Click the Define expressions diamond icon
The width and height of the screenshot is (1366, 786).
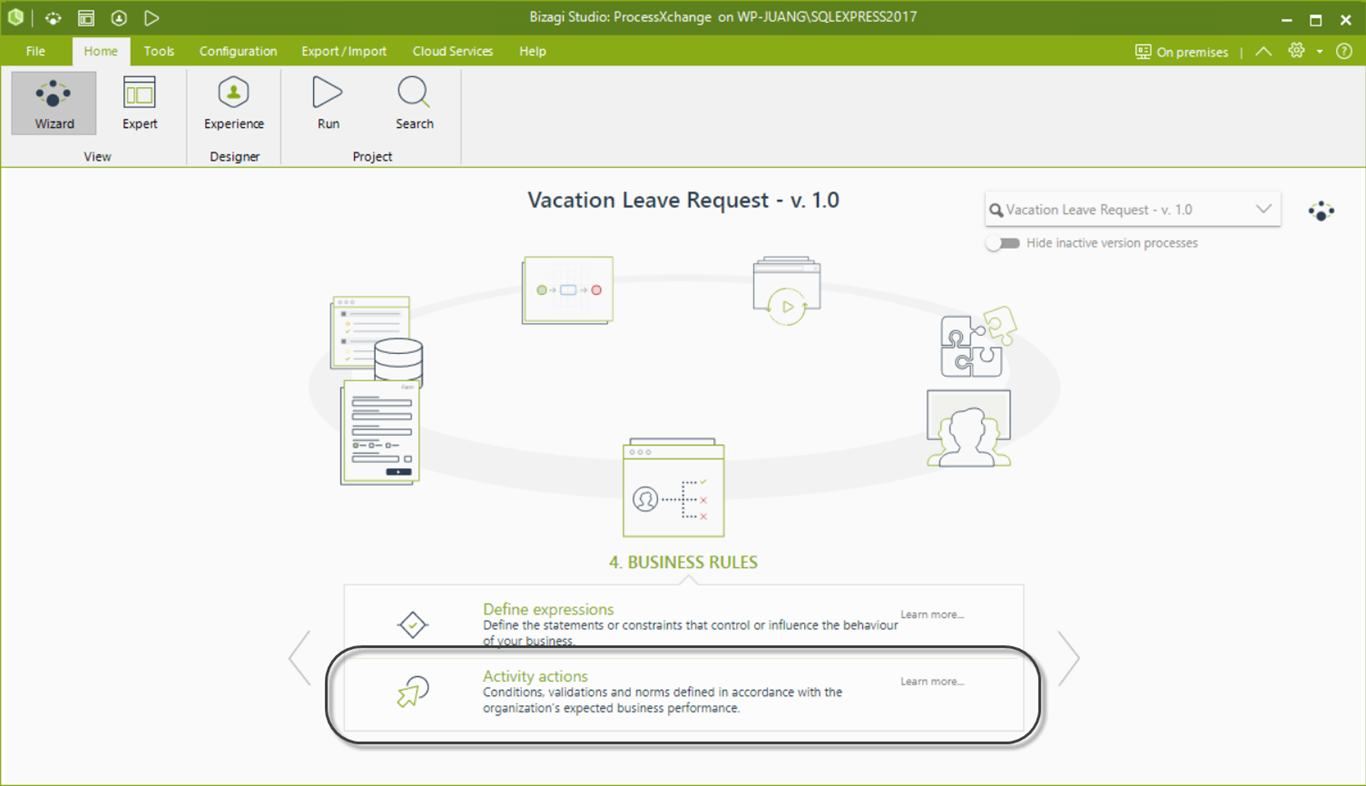412,625
